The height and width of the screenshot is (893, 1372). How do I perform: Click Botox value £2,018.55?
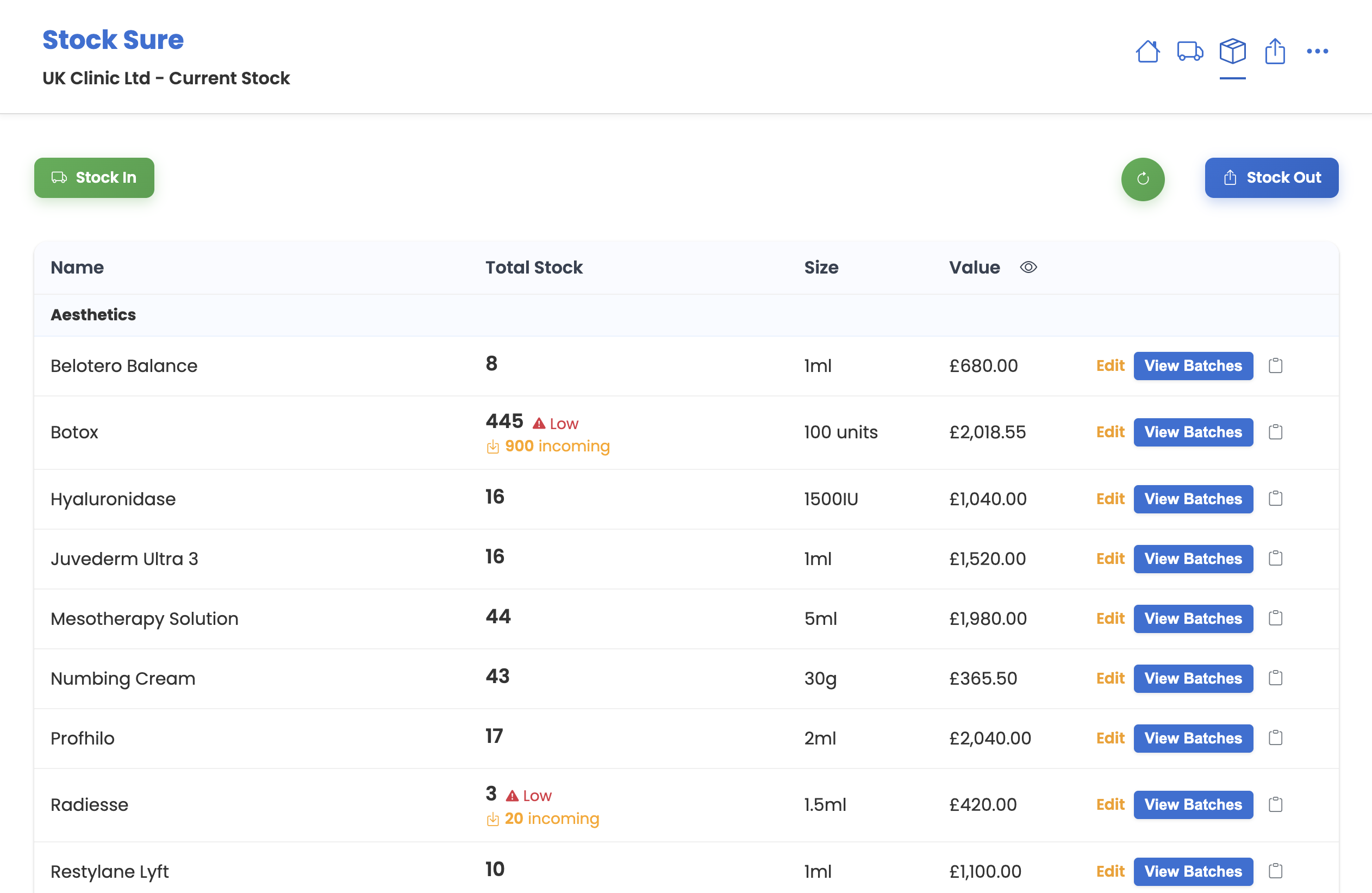[x=988, y=432]
